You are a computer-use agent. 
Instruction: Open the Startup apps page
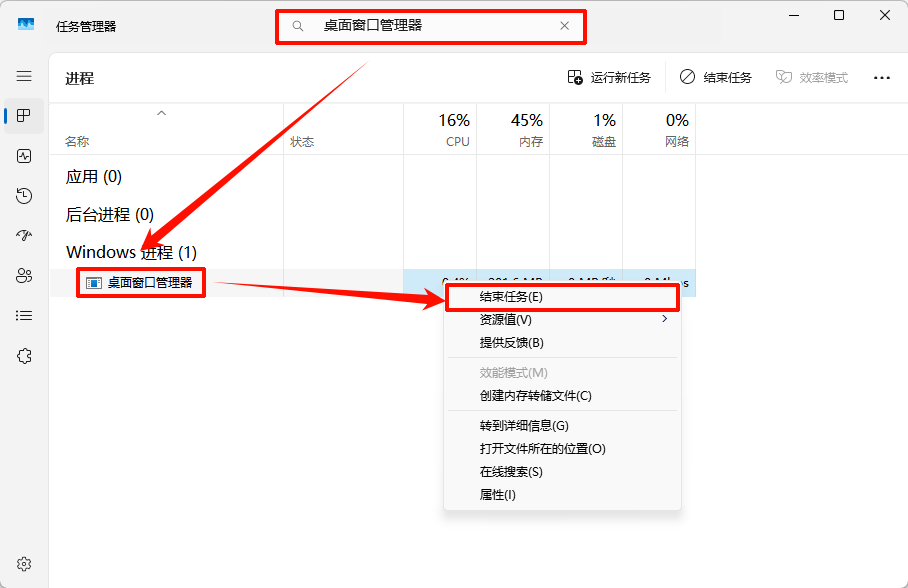pyautogui.click(x=22, y=235)
